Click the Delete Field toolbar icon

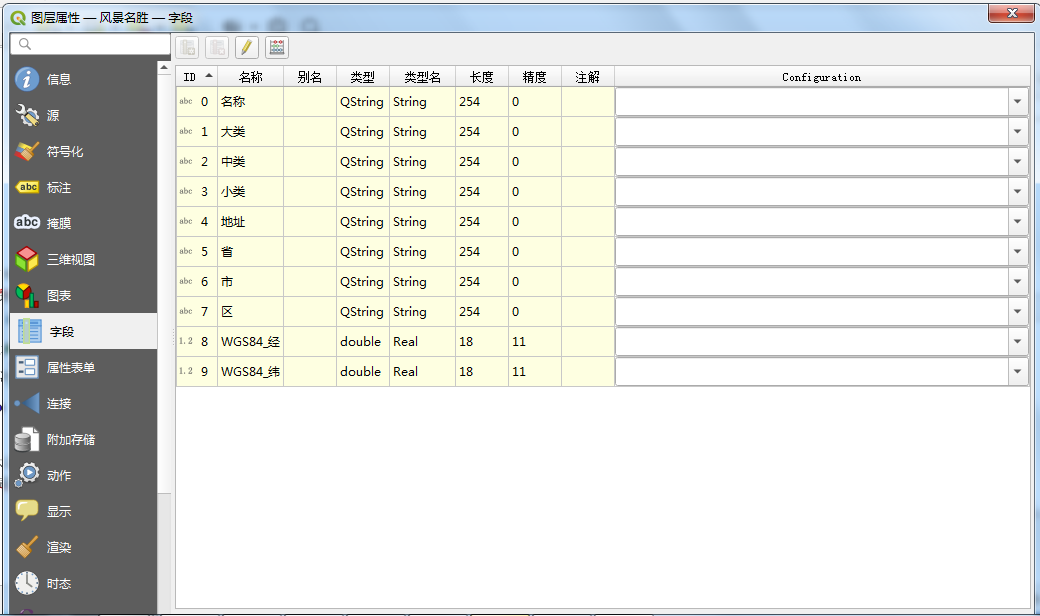coord(217,47)
